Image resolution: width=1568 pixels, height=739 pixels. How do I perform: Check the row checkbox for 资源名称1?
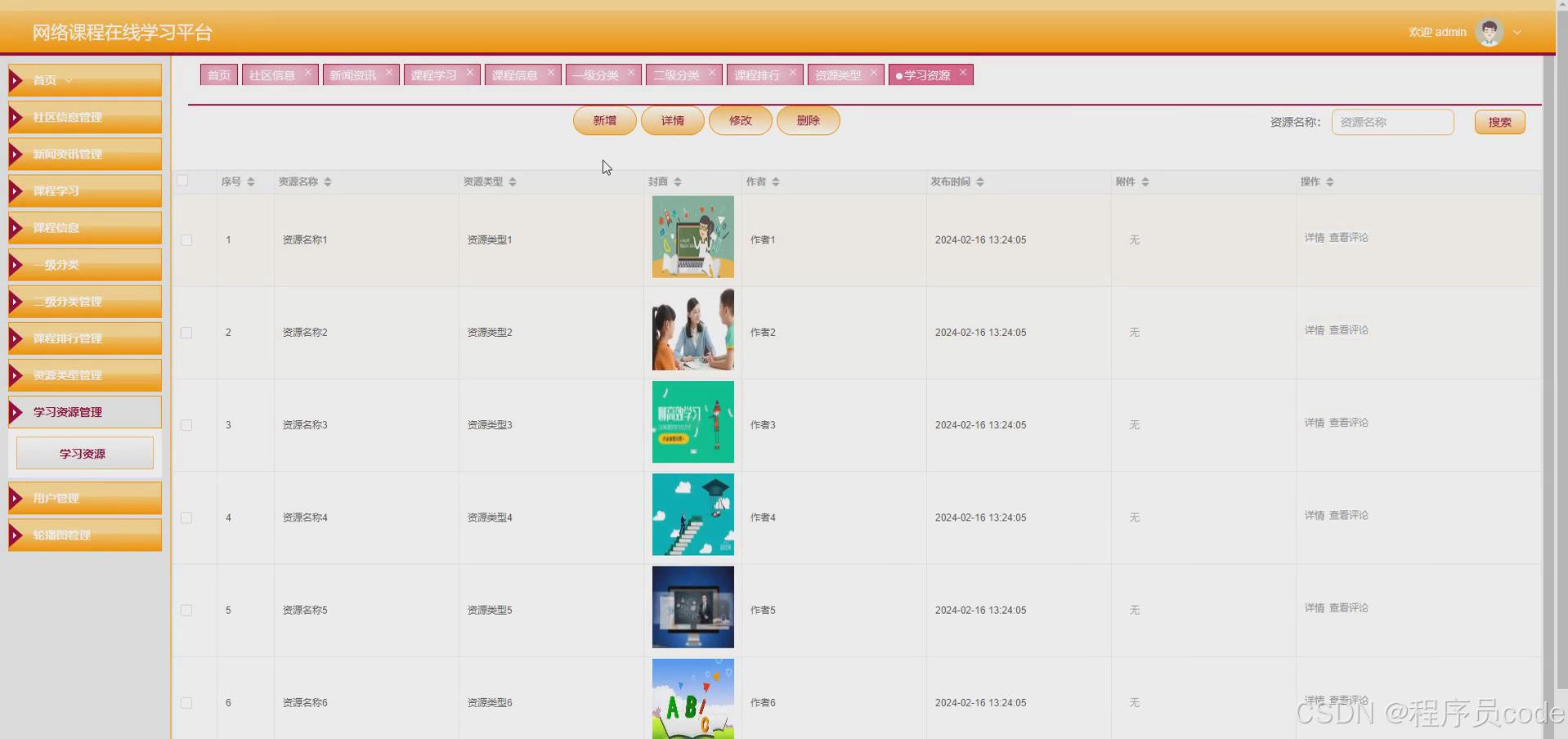tap(186, 240)
